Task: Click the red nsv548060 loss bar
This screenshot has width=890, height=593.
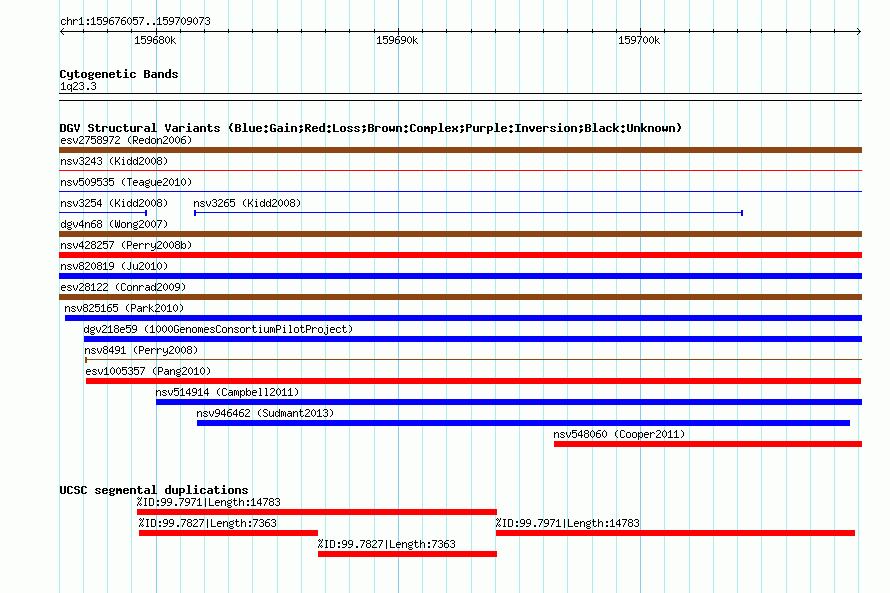Action: [708, 444]
